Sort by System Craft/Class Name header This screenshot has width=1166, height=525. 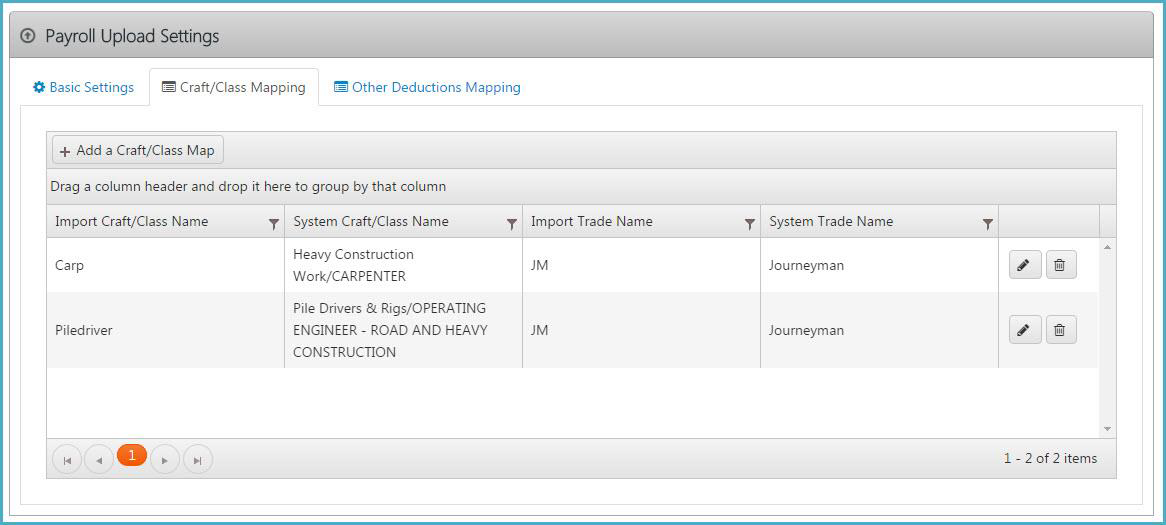coord(371,222)
